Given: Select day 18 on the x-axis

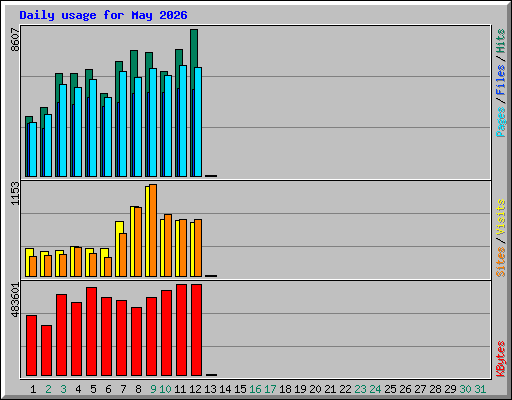Looking at the screenshot, I should point(285,389).
